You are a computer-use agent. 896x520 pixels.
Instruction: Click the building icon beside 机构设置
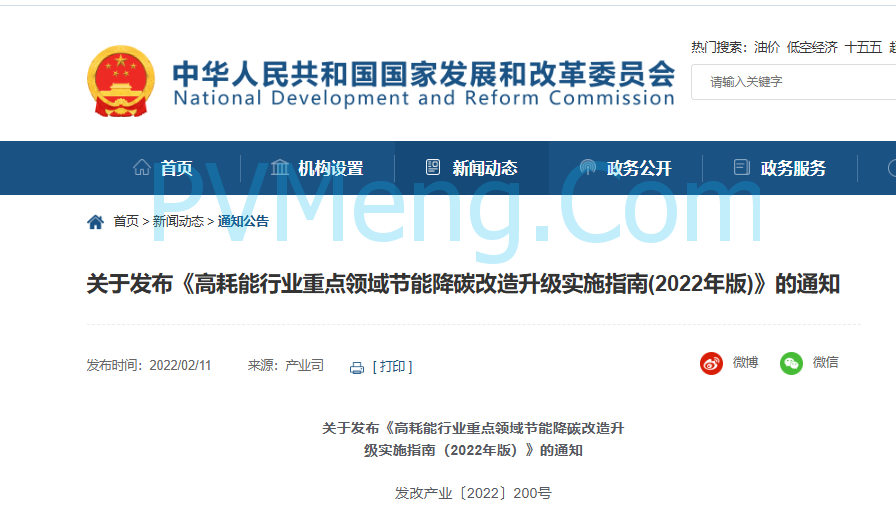point(279,167)
